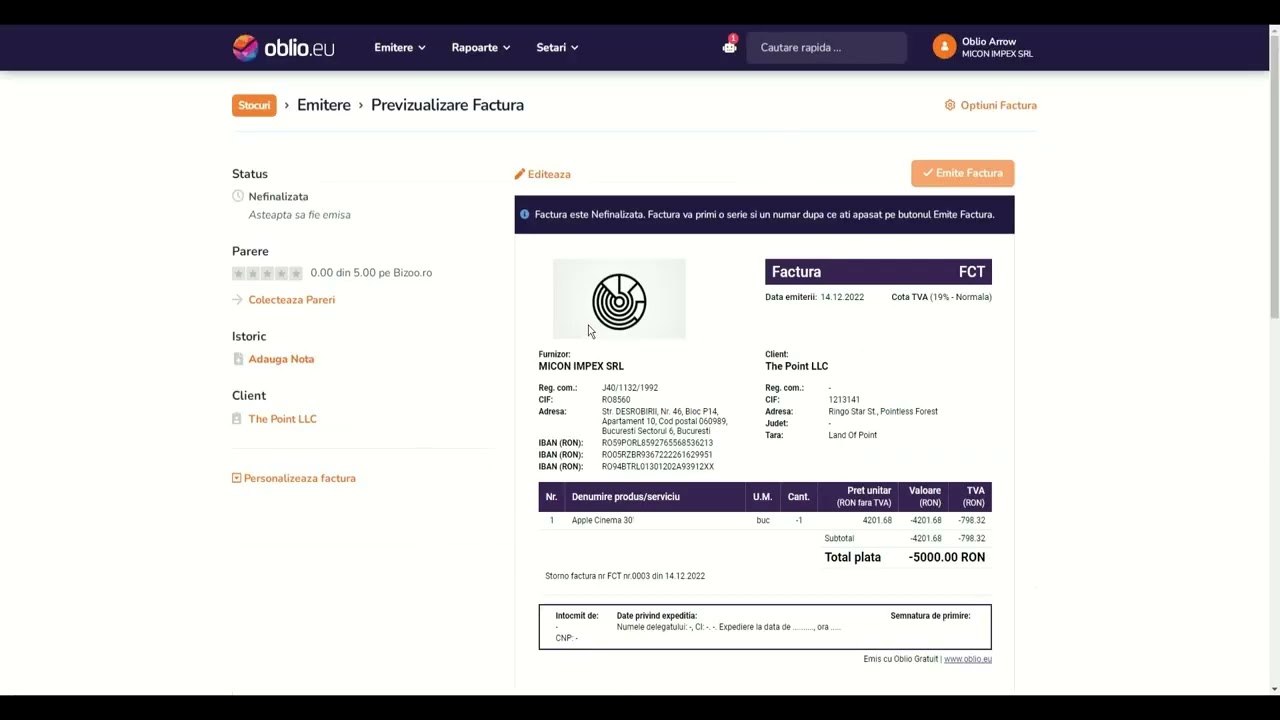Open the oblio.eu logo home link
1280x720 pixels.
(x=283, y=47)
